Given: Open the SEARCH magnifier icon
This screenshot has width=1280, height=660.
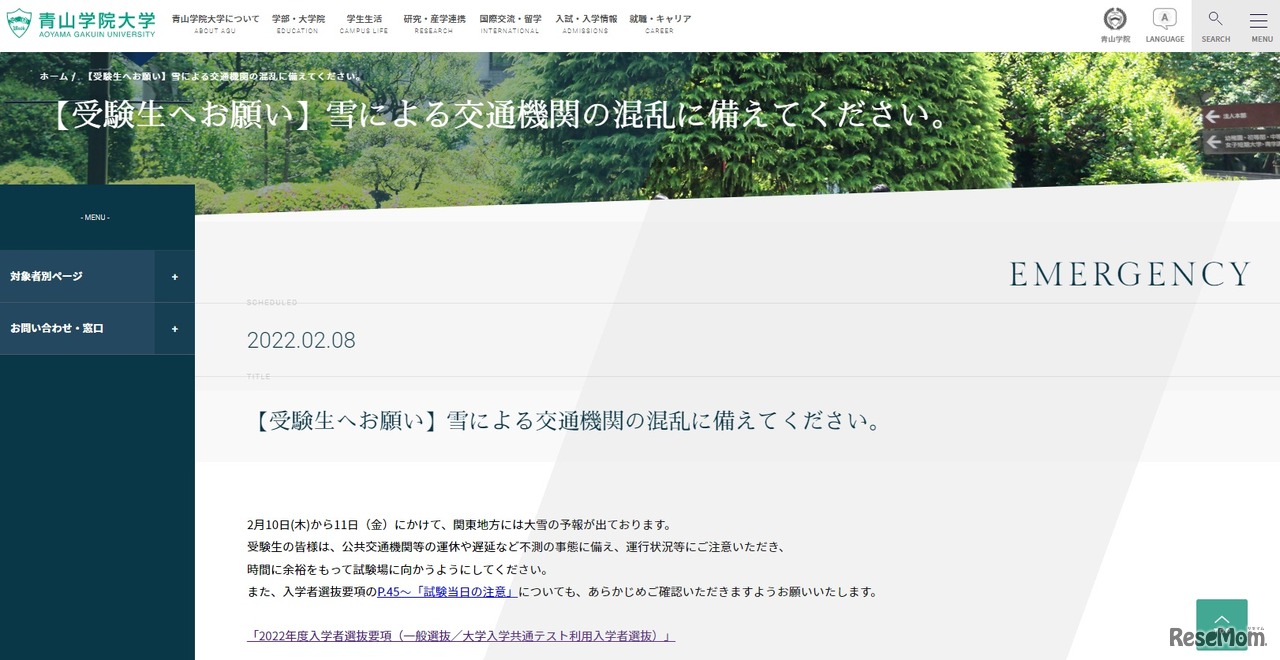Looking at the screenshot, I should point(1216,25).
